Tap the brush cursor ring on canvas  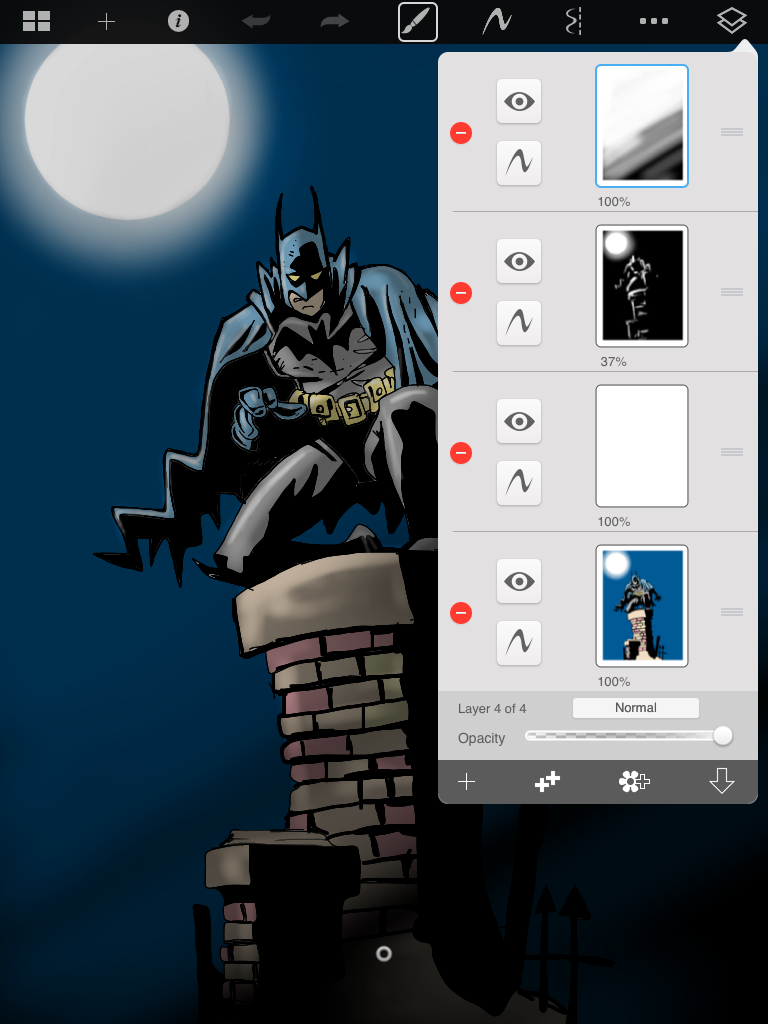point(384,954)
